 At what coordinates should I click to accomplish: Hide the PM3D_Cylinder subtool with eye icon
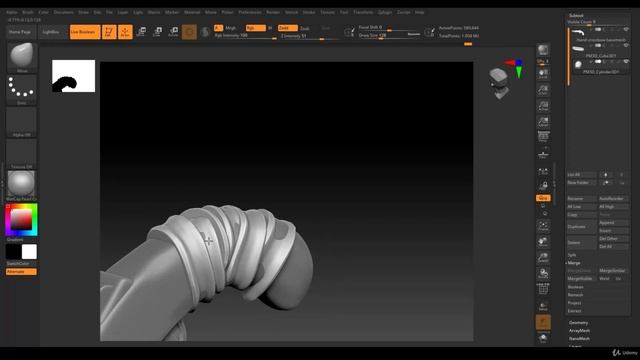click(626, 62)
